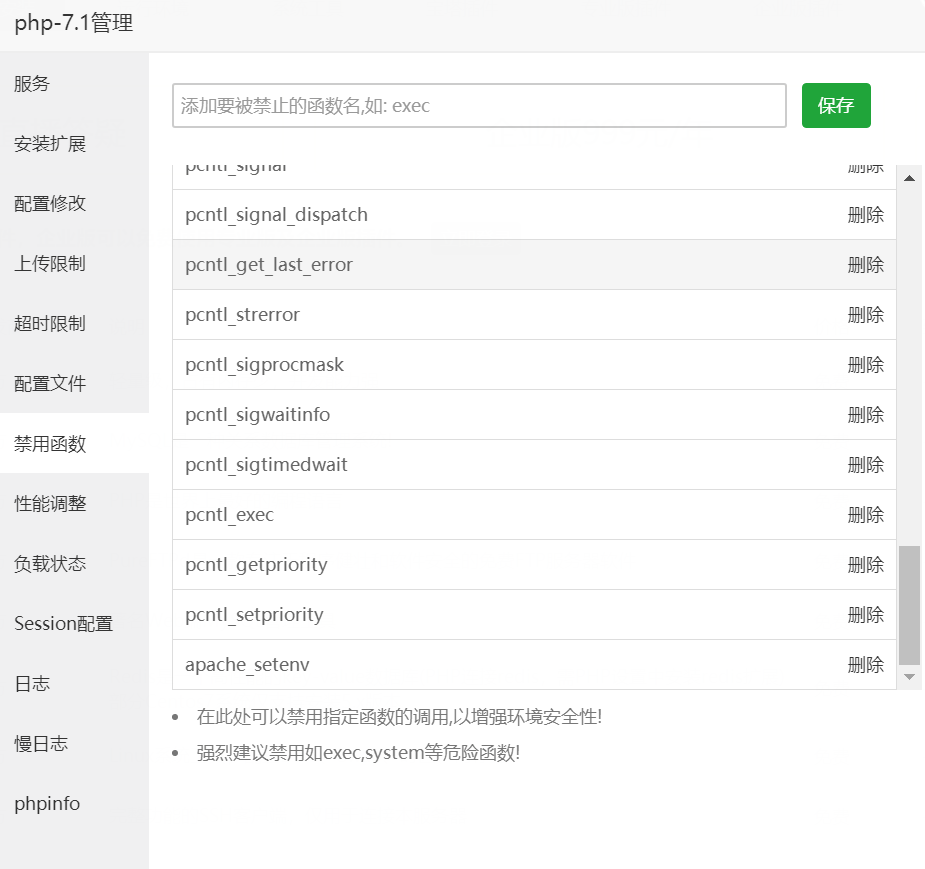View the 日志 page
The image size is (925, 869).
click(32, 683)
